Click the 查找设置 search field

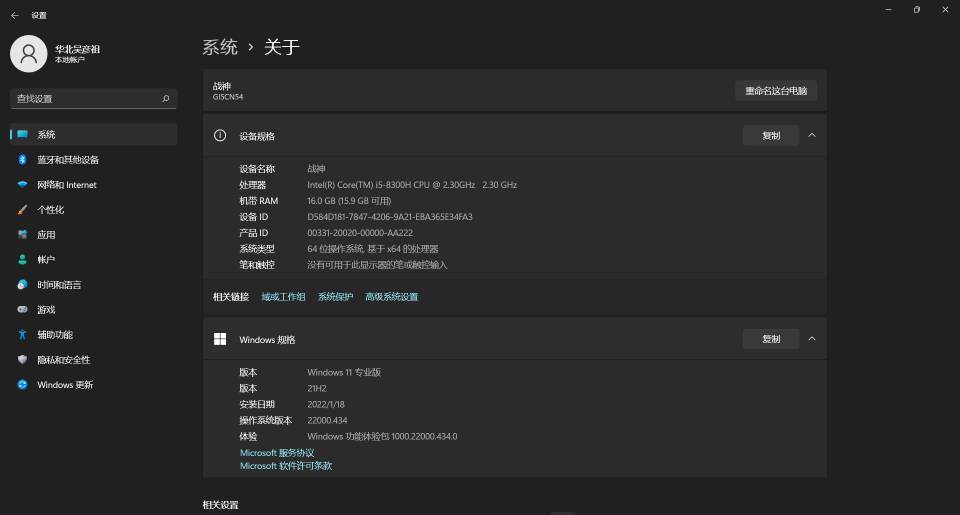point(94,99)
